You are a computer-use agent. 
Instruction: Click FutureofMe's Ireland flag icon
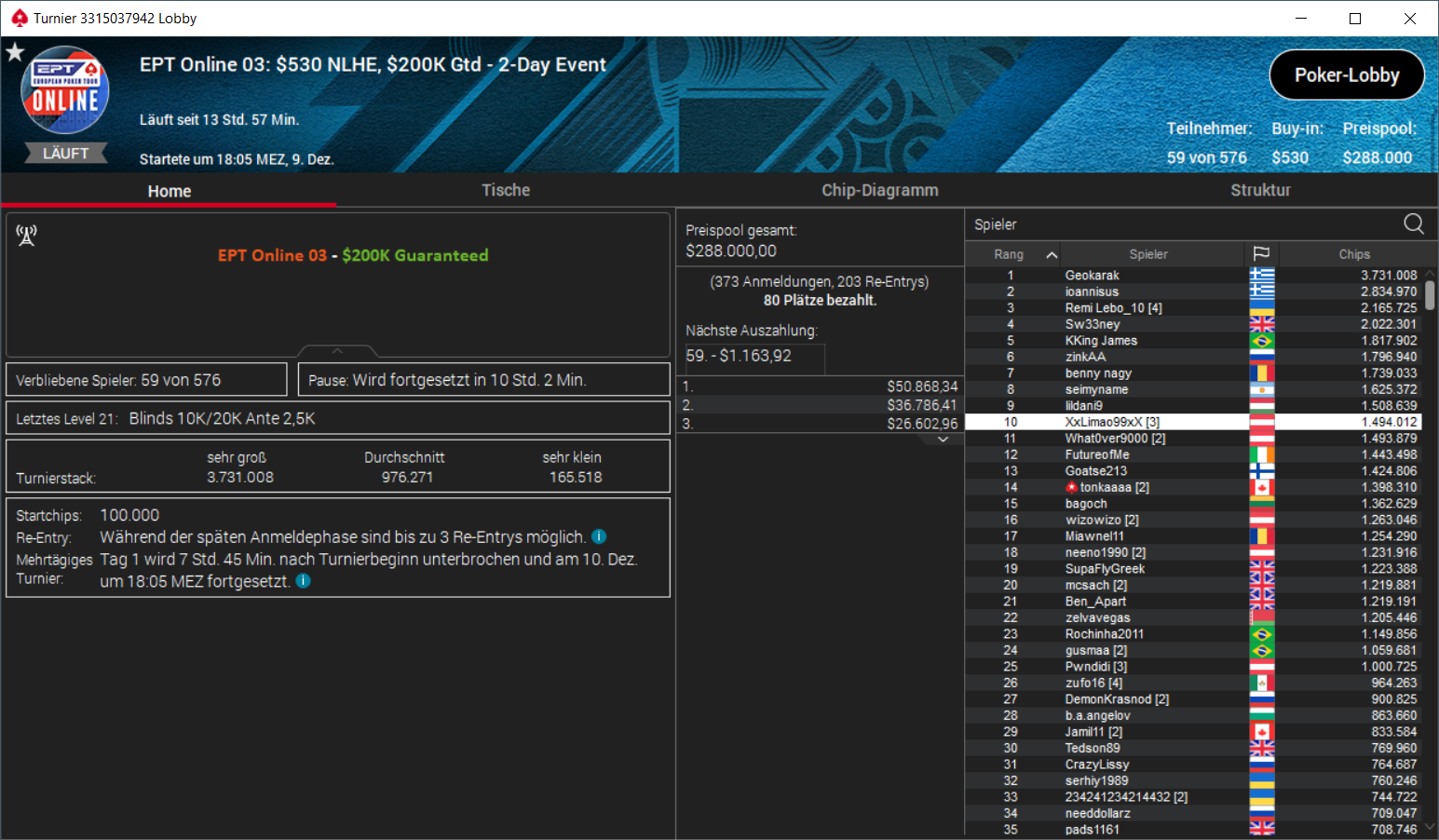[x=1262, y=454]
